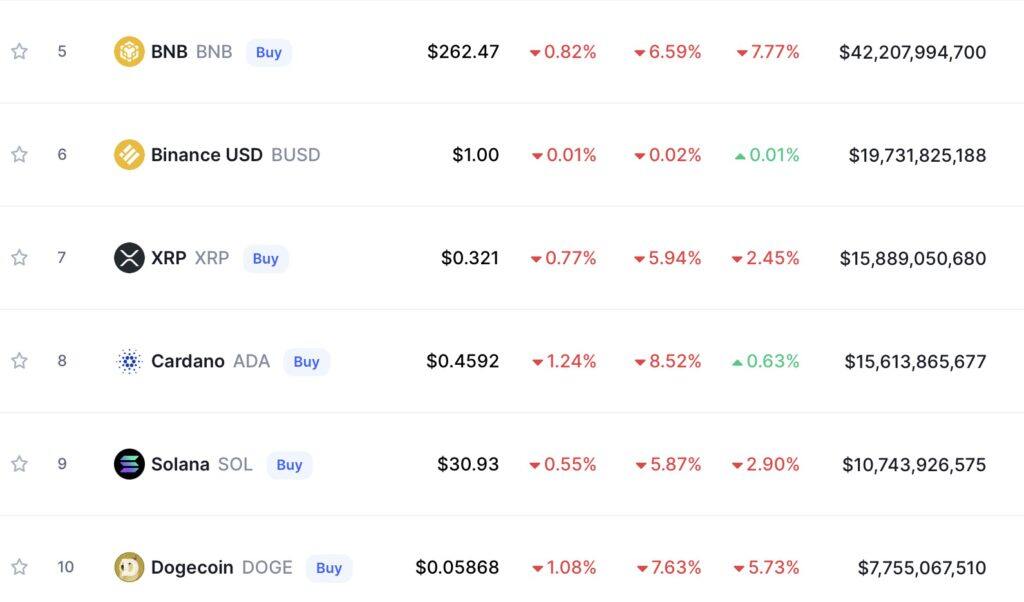Image resolution: width=1024 pixels, height=602 pixels.
Task: Click BNB market cap value $42,207,994,700
Action: click(912, 52)
